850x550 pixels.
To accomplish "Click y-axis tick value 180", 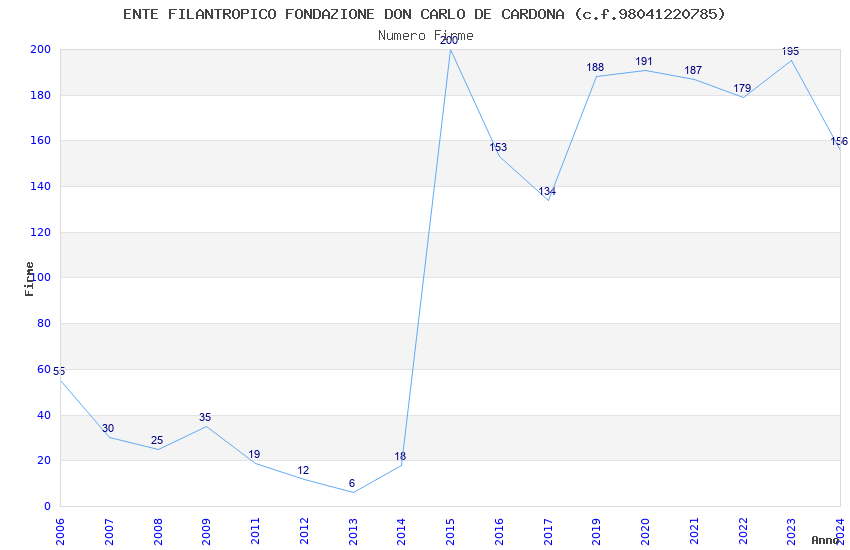I will coord(41,95).
